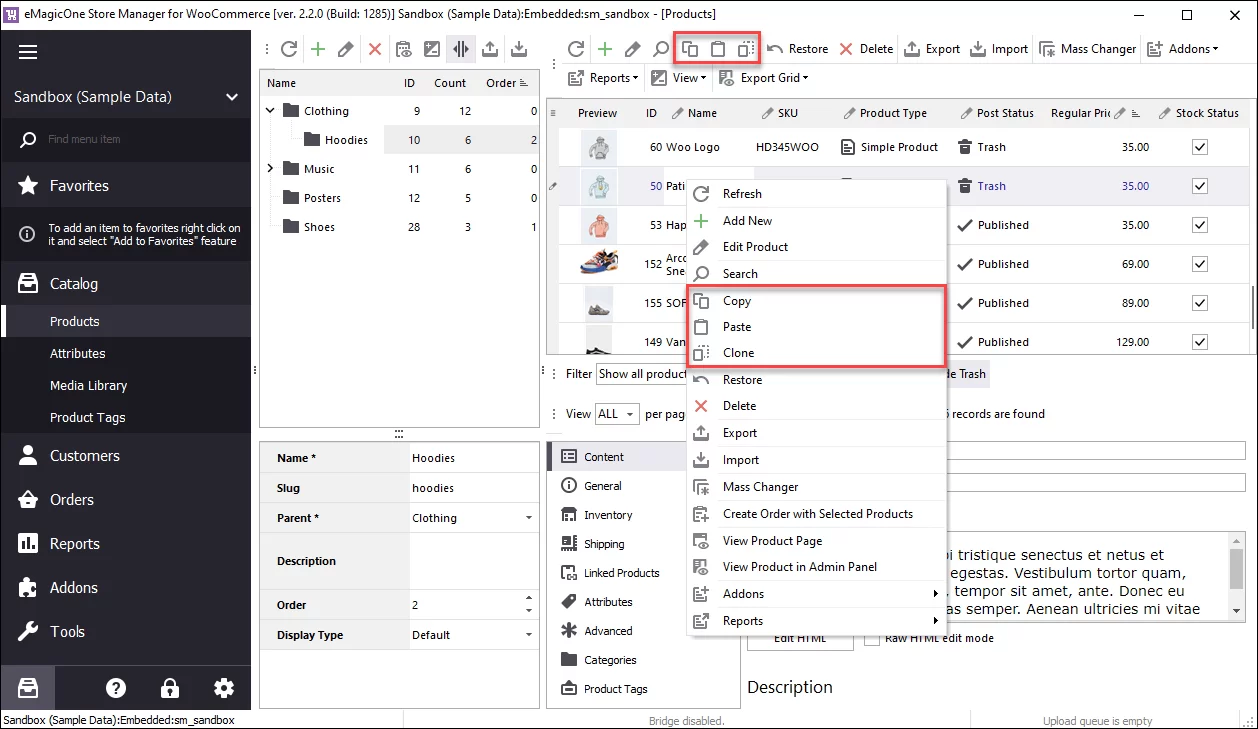Click the hamburger menu icon

[27, 53]
